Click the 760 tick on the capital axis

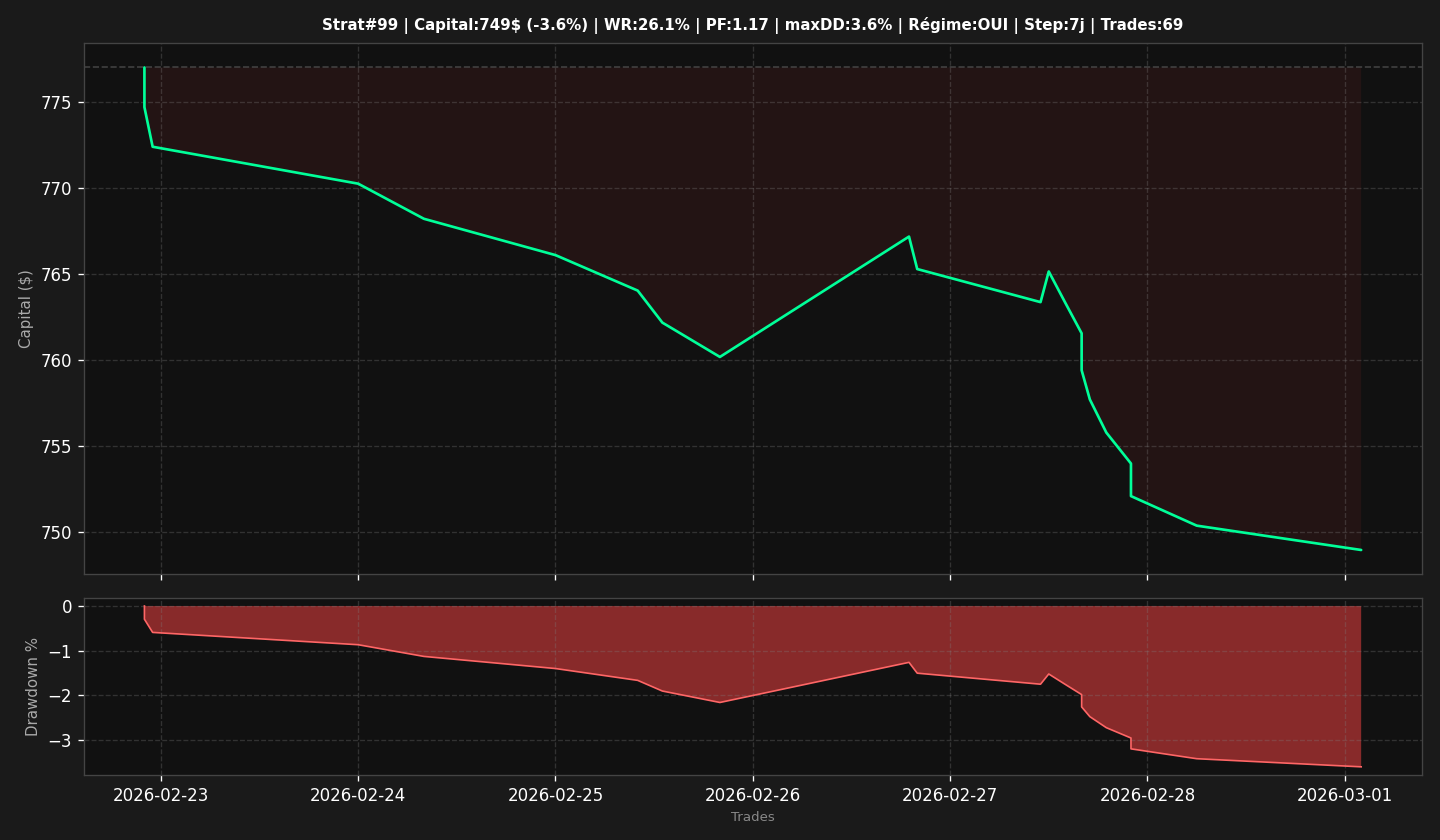[x=58, y=361]
